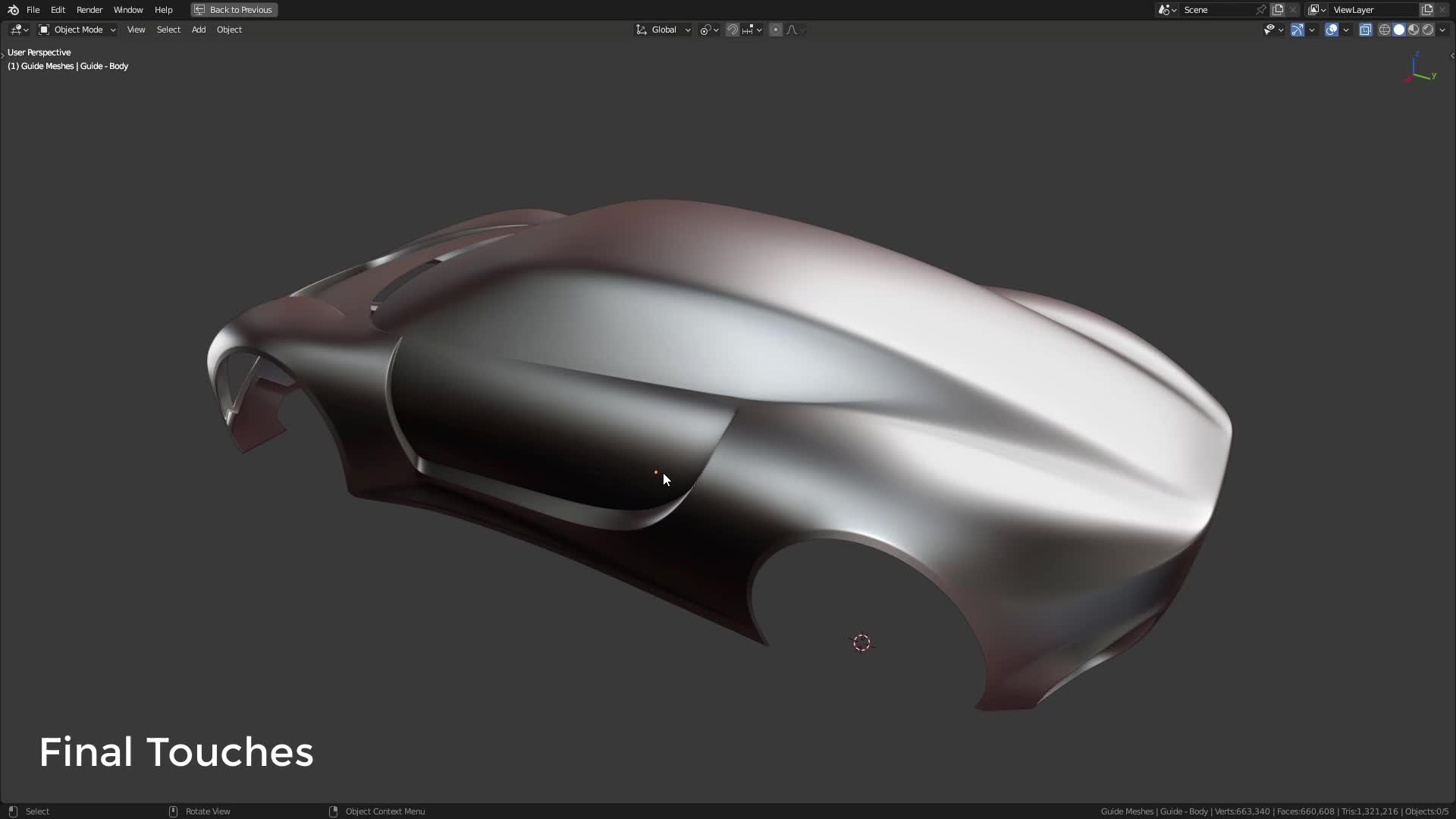Open the Window menu

(128, 10)
